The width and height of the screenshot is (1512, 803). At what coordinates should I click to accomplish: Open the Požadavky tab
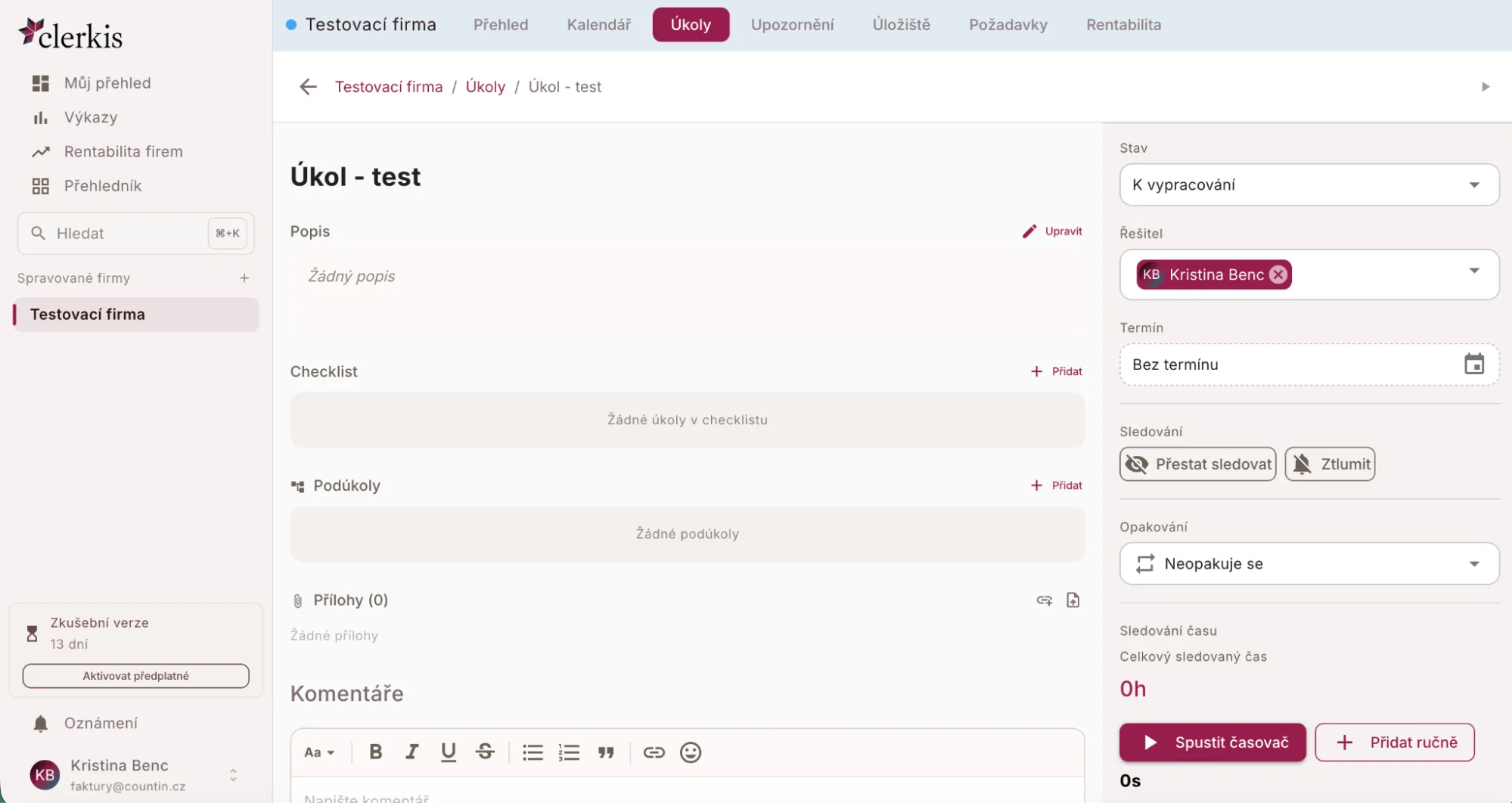(x=1007, y=24)
